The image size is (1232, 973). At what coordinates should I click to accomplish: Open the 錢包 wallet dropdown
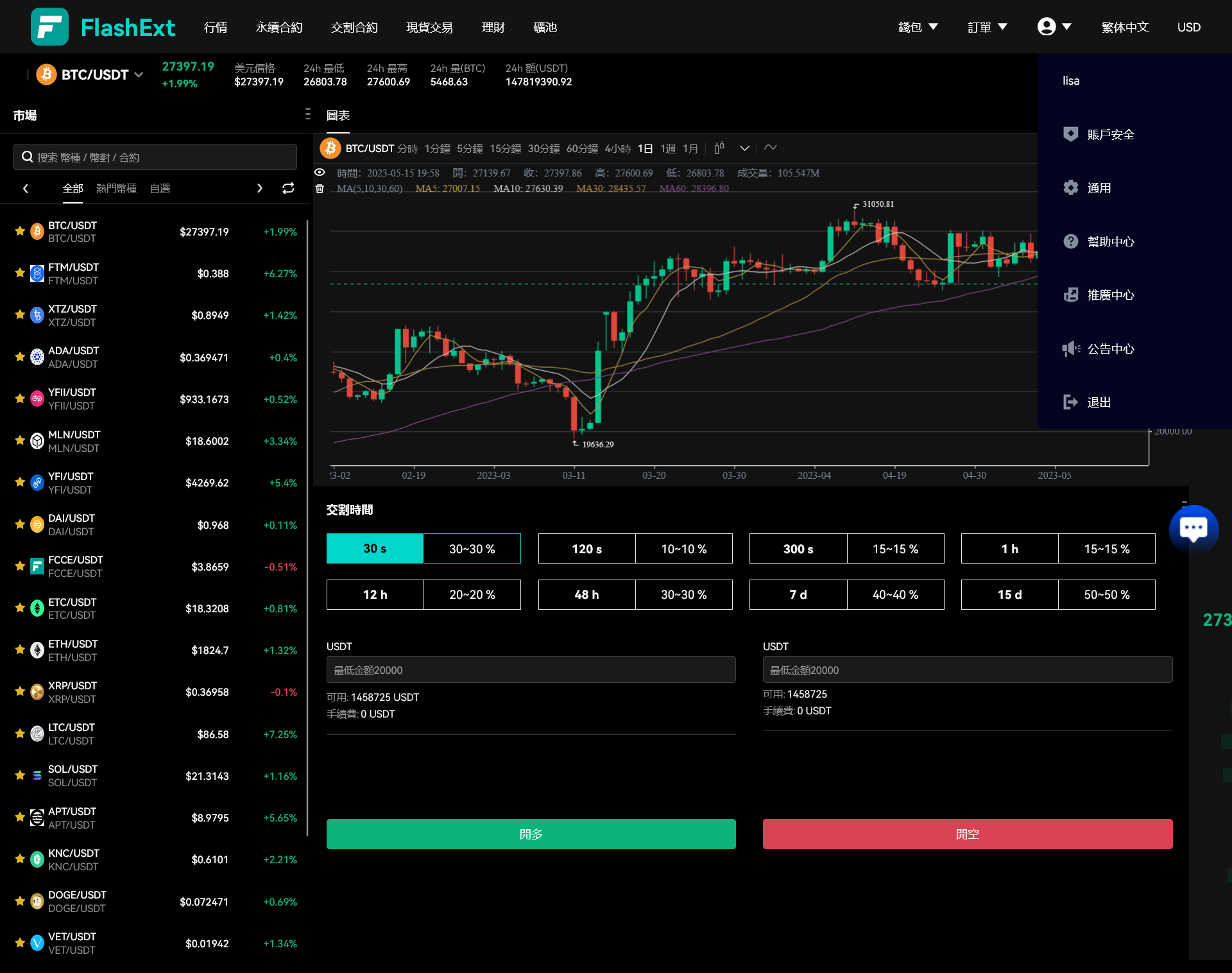click(918, 27)
